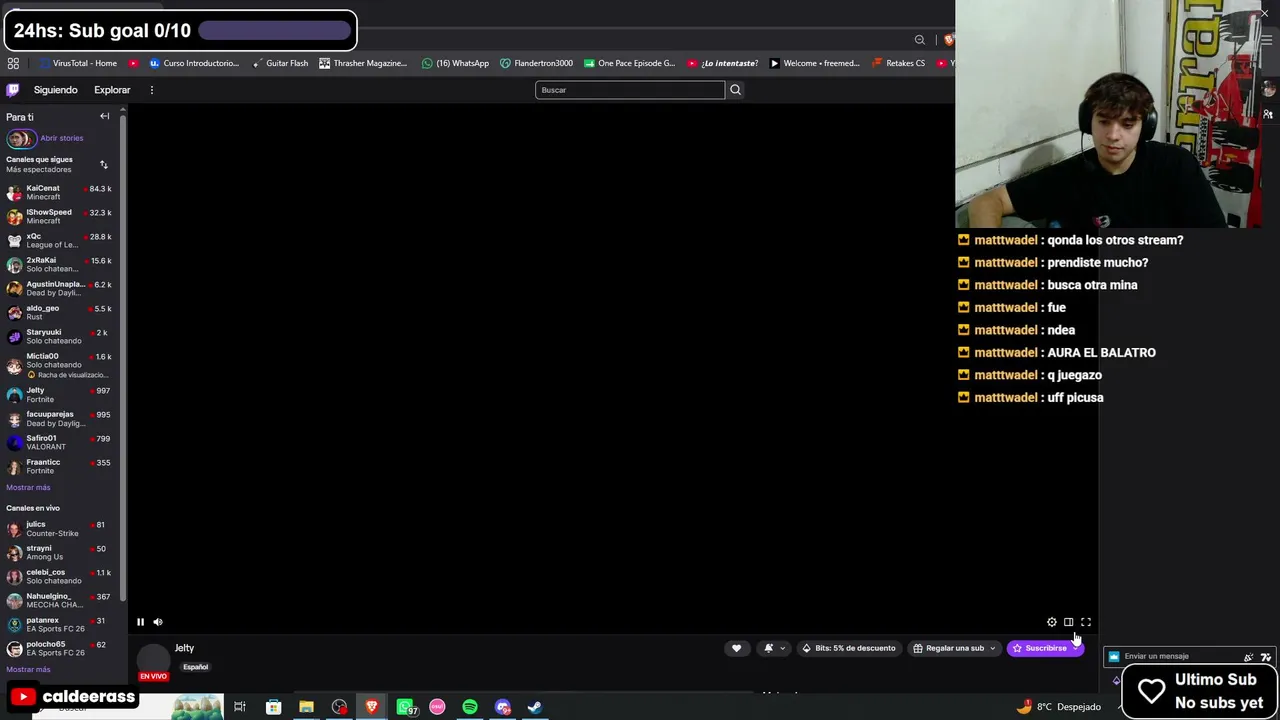Open stories avatar bubble

pyautogui.click(x=20, y=139)
